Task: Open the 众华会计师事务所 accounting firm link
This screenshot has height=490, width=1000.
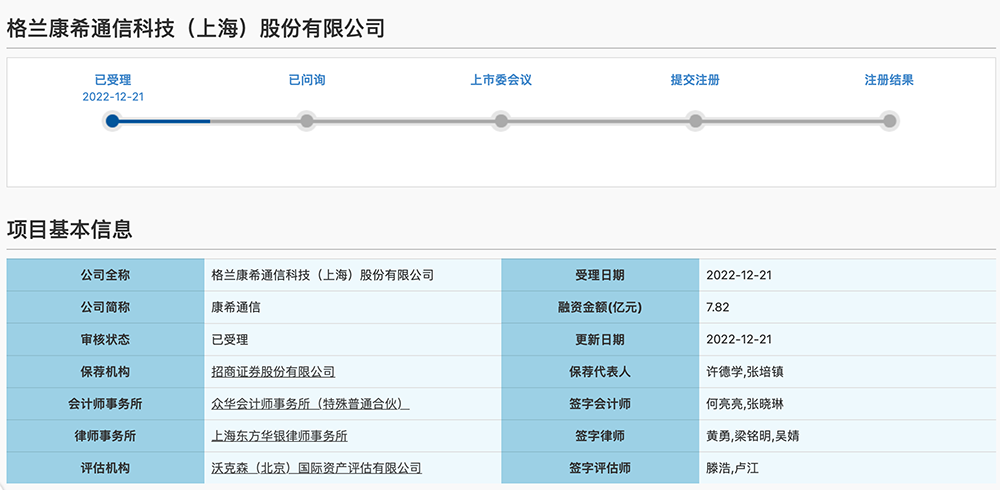Action: tap(310, 404)
